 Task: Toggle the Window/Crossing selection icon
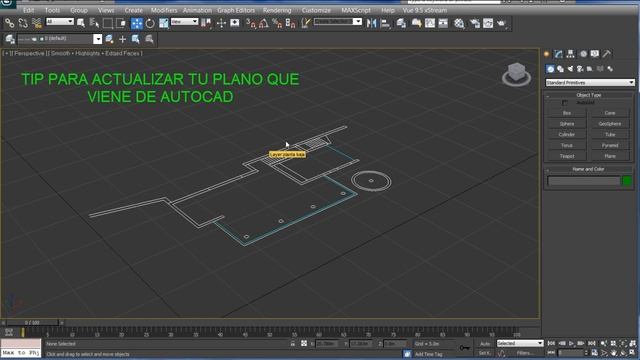click(x=121, y=23)
